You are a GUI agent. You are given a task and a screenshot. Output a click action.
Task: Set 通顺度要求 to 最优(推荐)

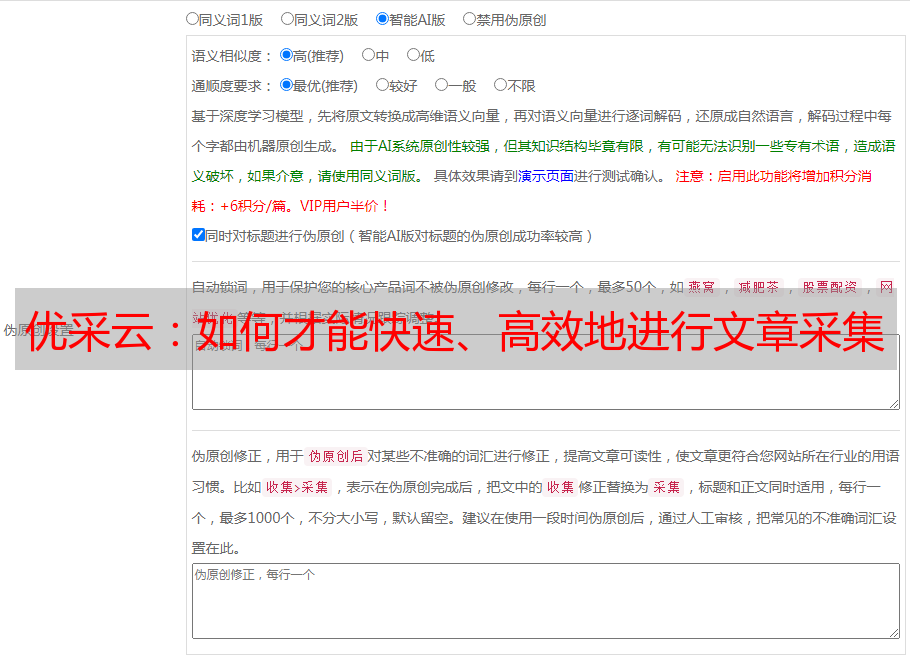pos(286,85)
